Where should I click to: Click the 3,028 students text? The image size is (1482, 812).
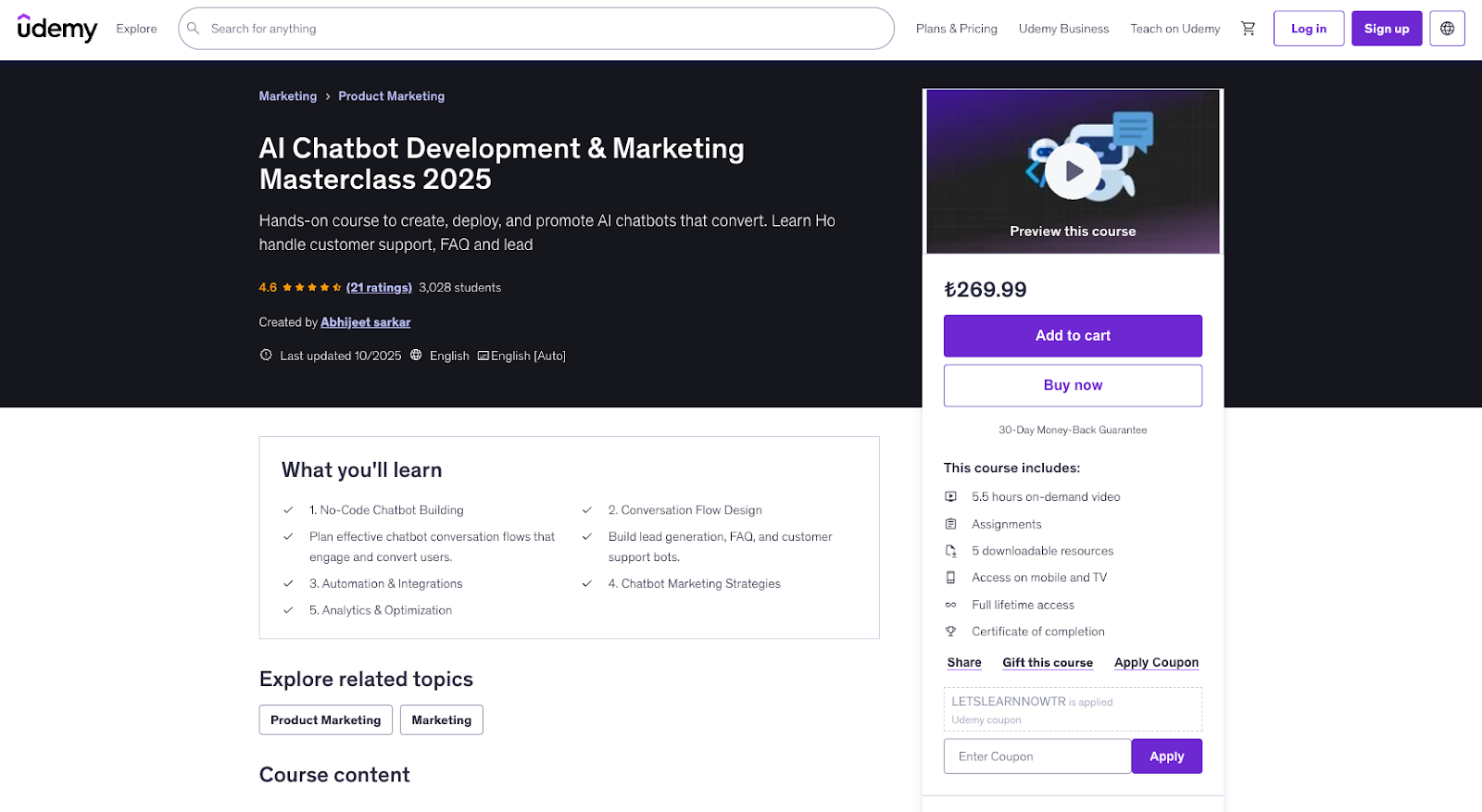click(459, 288)
